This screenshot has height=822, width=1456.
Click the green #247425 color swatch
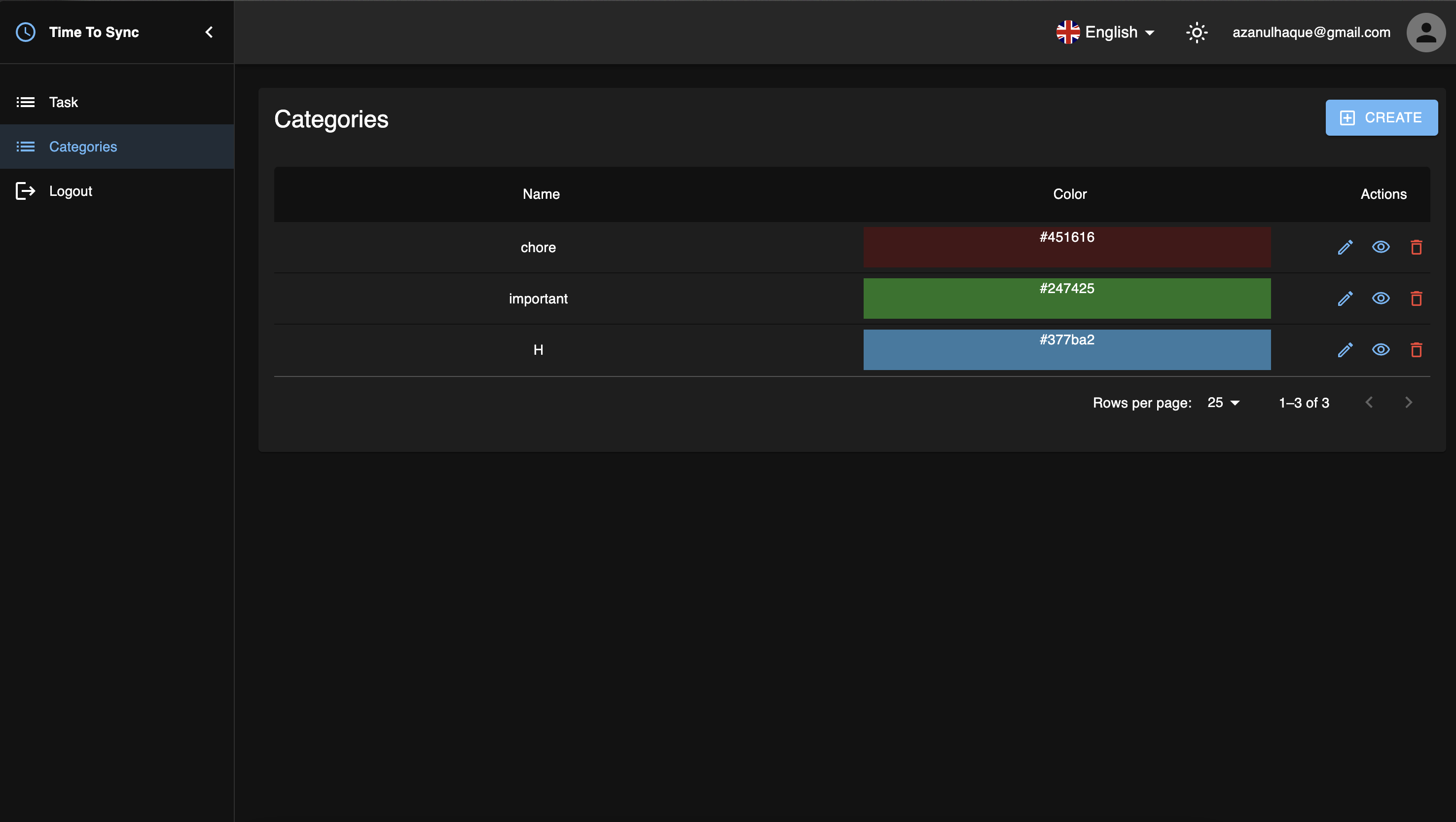click(1066, 299)
